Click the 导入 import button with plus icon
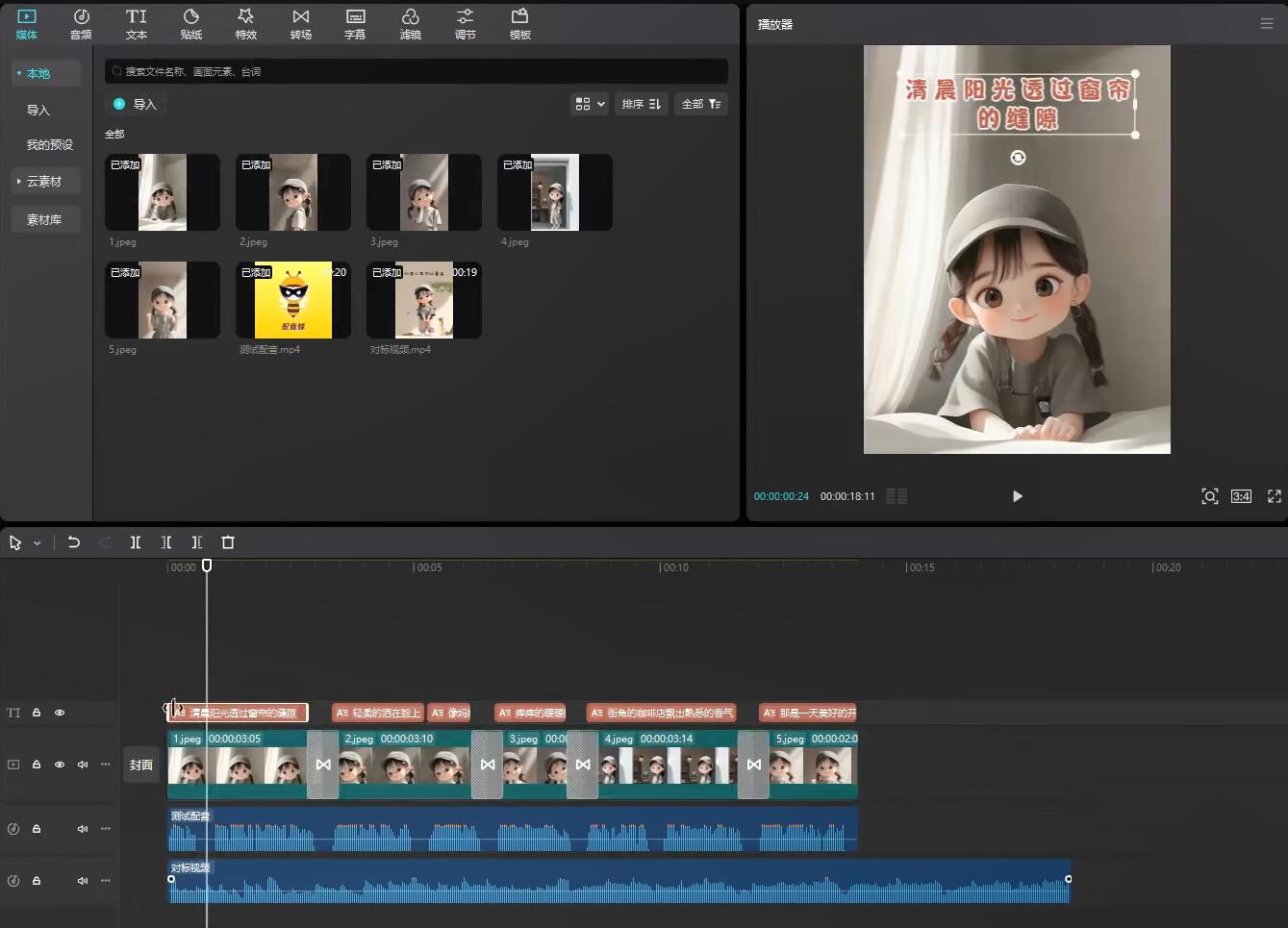Image resolution: width=1288 pixels, height=928 pixels. (135, 104)
